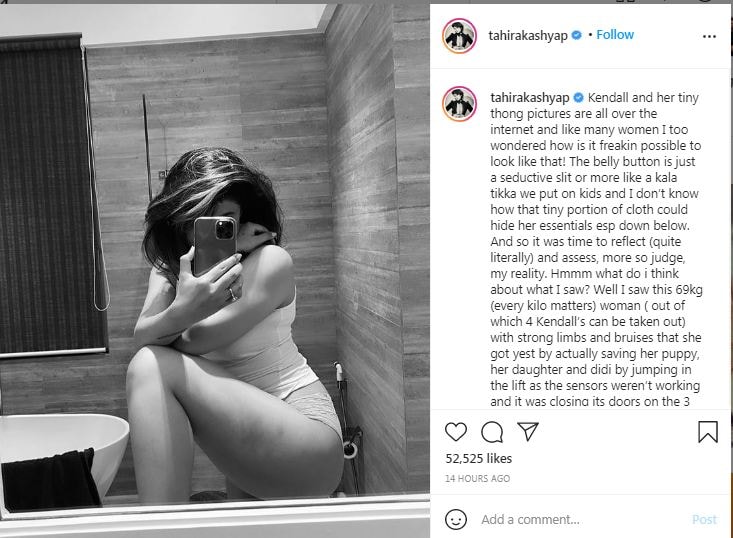Click verified badge in caption username
733x538 pixels.
pyautogui.click(x=578, y=98)
